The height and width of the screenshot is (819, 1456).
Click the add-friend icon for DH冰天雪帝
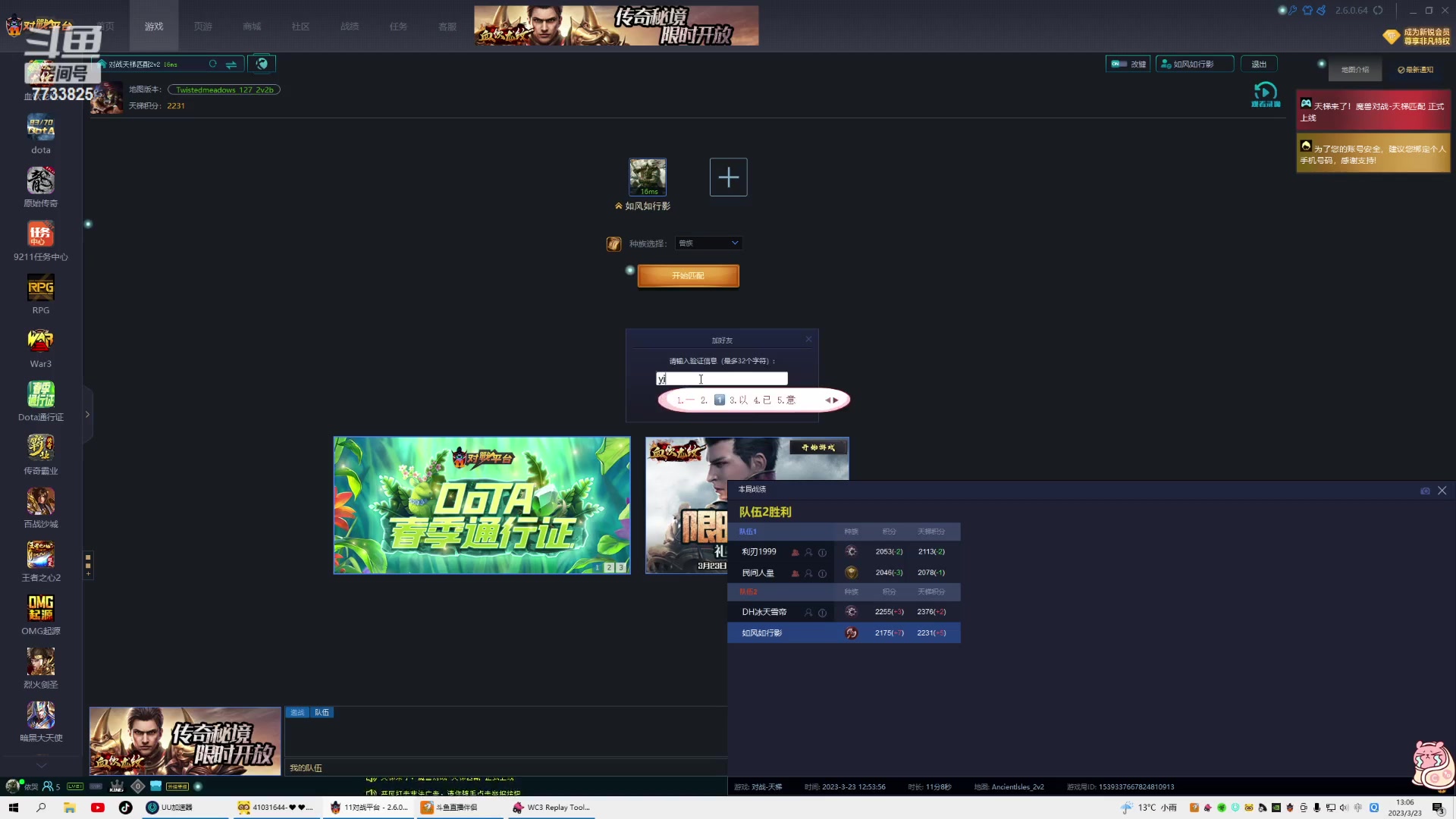pyautogui.click(x=808, y=613)
